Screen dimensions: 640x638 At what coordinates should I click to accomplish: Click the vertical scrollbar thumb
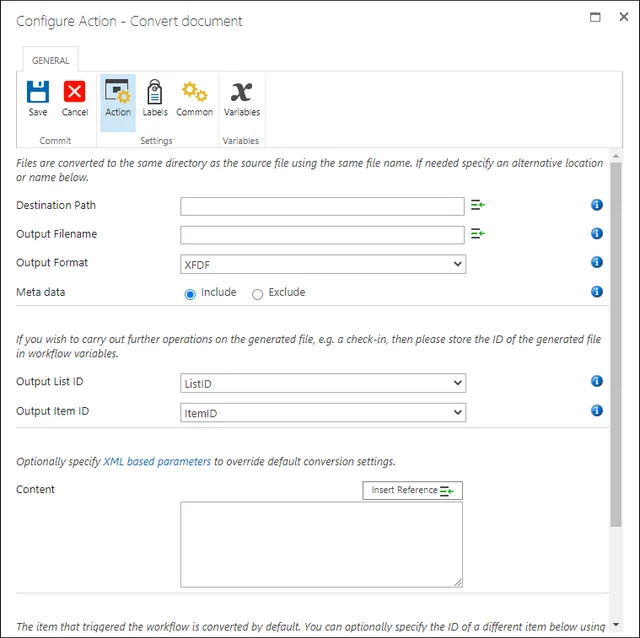tap(616, 345)
